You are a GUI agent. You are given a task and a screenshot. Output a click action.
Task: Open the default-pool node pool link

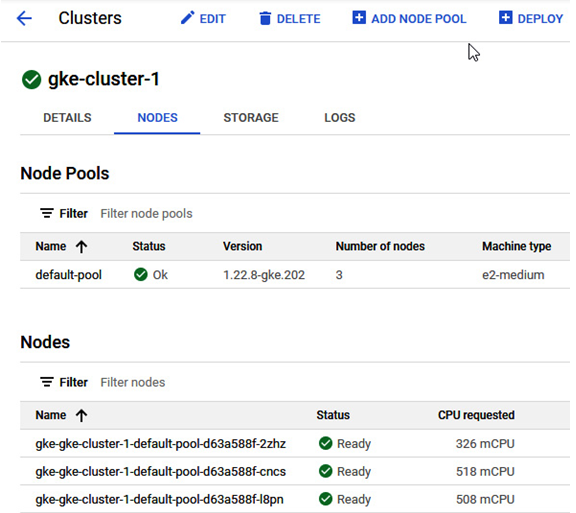68,275
